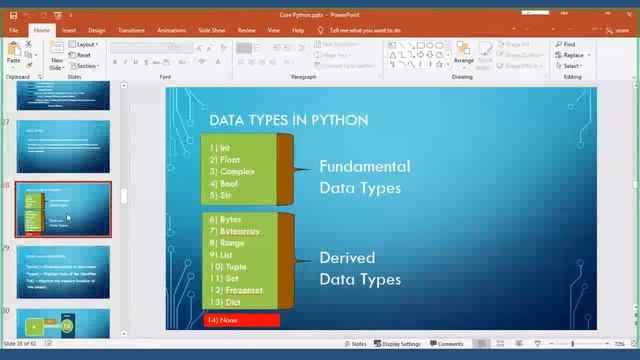Image resolution: width=640 pixels, height=360 pixels.
Task: Open the Review ribbon tab
Action: pos(247,31)
